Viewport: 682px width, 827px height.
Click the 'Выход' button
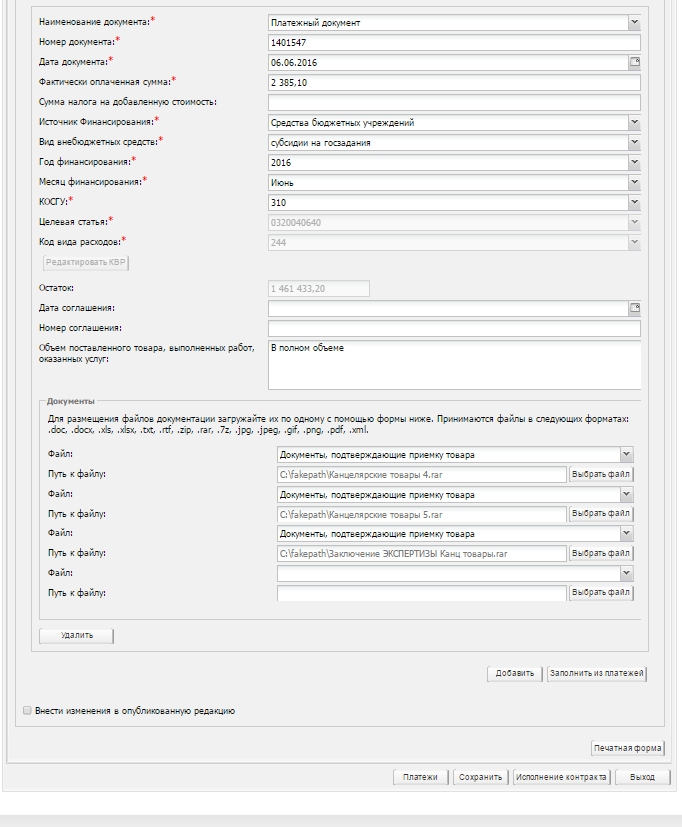click(x=642, y=777)
